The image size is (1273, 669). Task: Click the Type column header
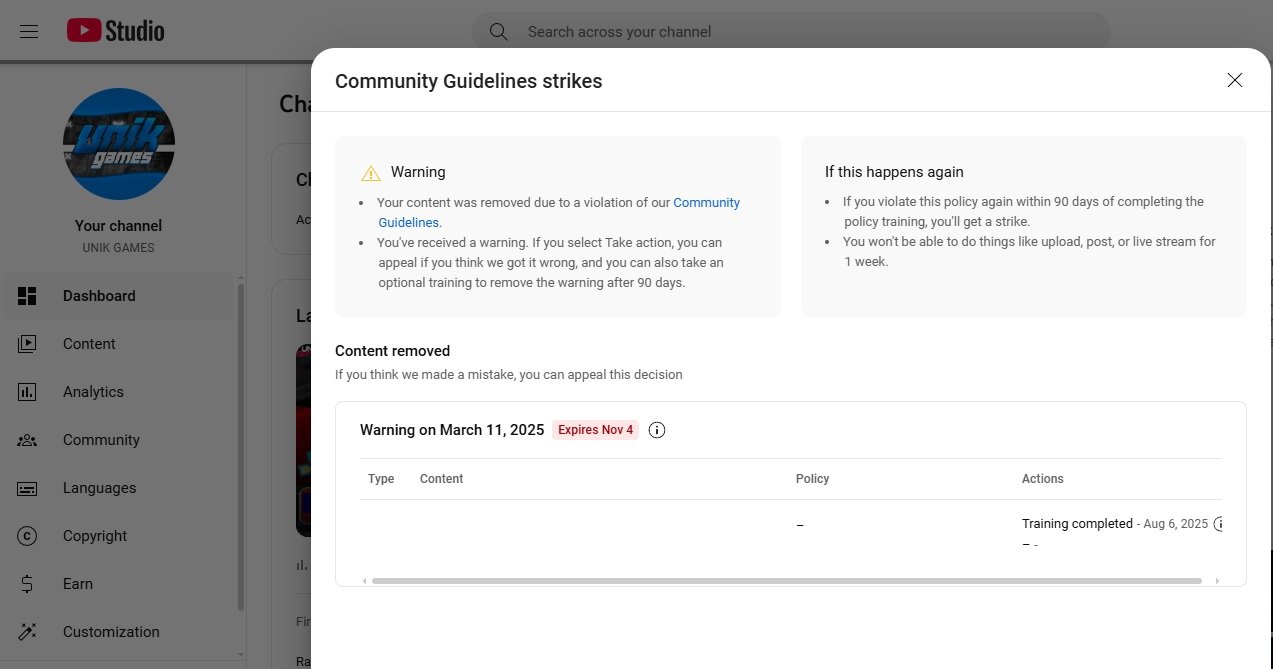[x=381, y=479]
